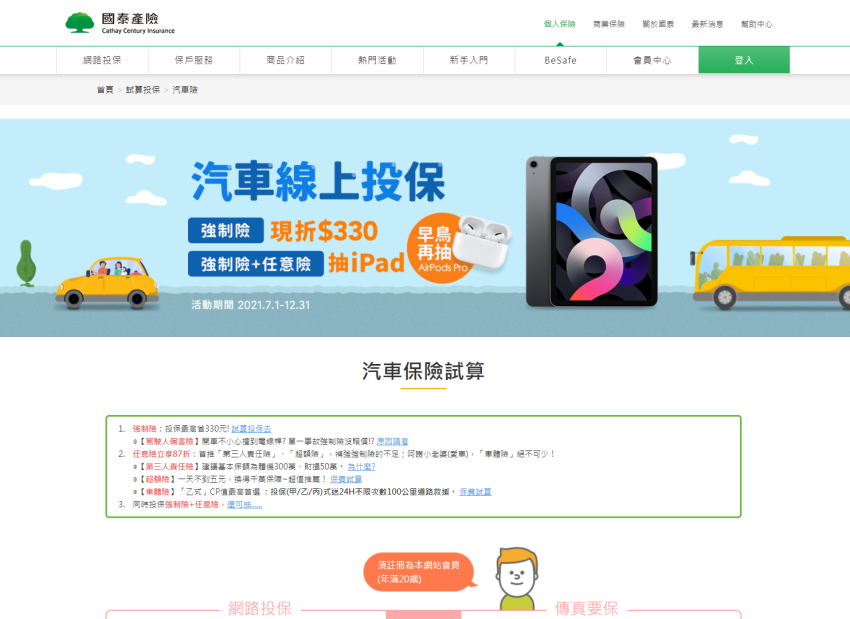The image size is (850, 619).
Task: Open the BeSafe main menu
Action: tap(560, 60)
